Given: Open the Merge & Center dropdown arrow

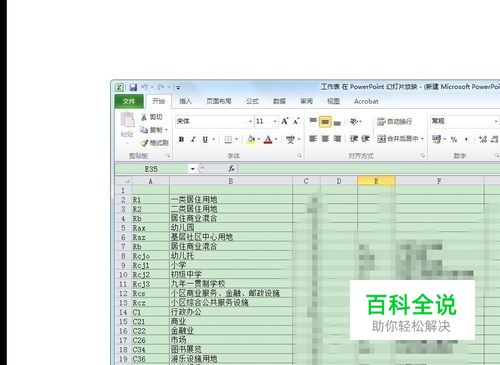Looking at the screenshot, I should point(422,139).
